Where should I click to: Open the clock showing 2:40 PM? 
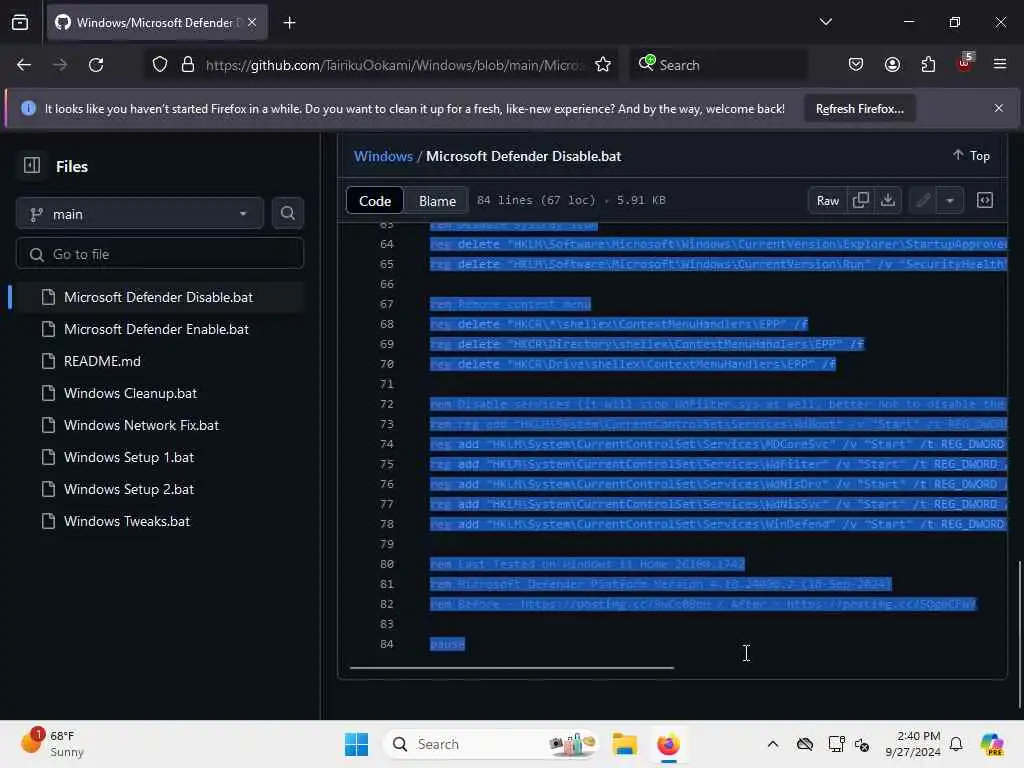(912, 744)
